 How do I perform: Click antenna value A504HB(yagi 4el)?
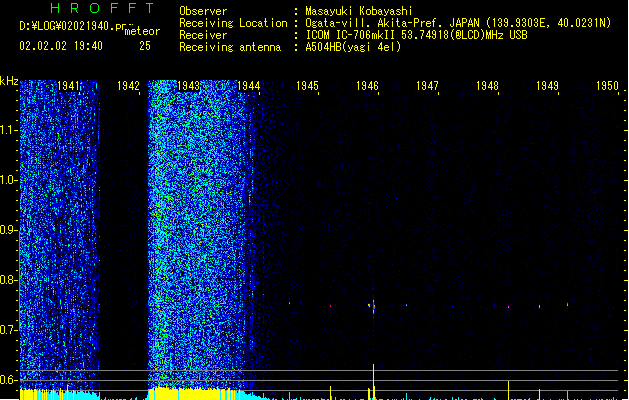(x=353, y=47)
